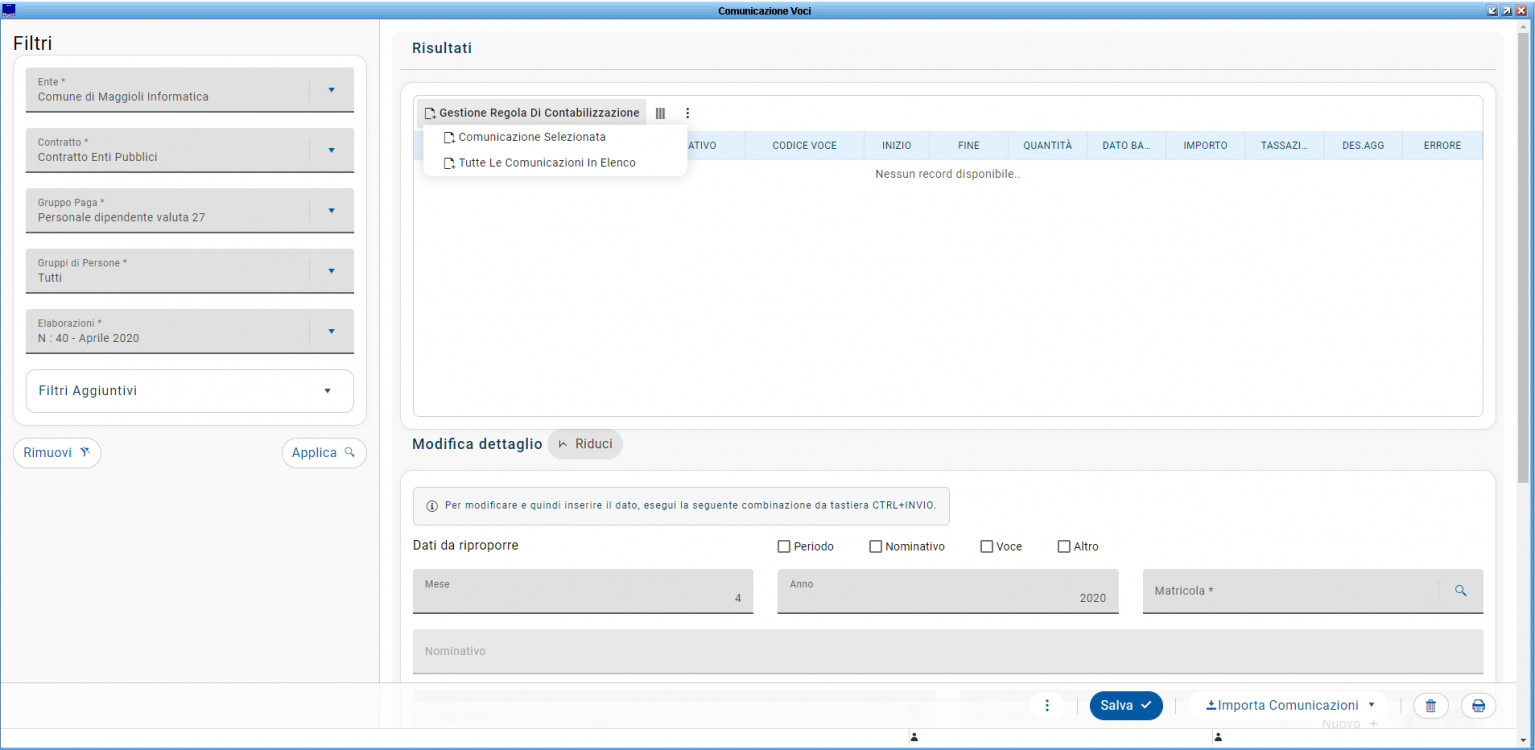This screenshot has height=750, width=1535.
Task: Click the print icon button
Action: click(x=1478, y=706)
